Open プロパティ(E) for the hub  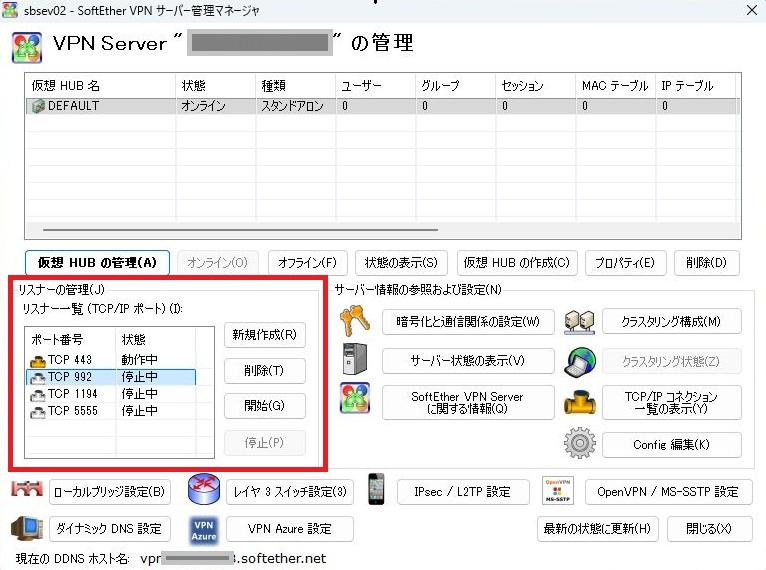625,263
